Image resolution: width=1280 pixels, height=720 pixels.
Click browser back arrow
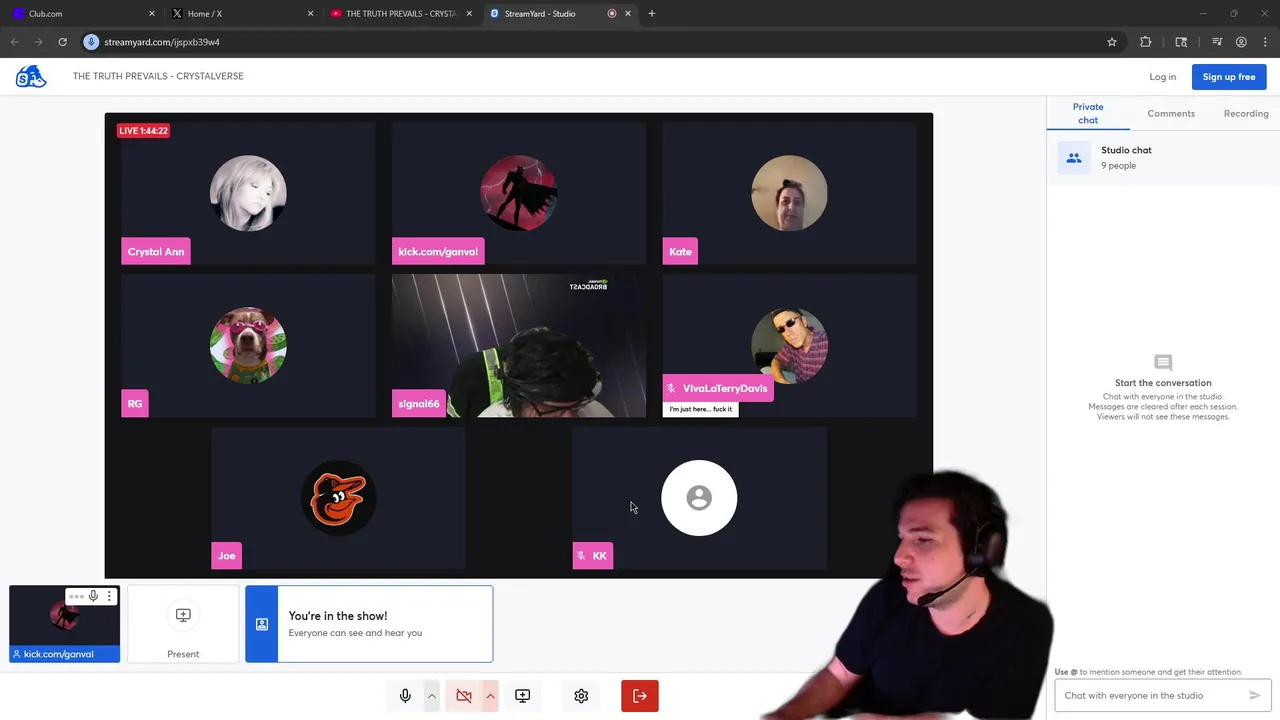pyautogui.click(x=14, y=42)
